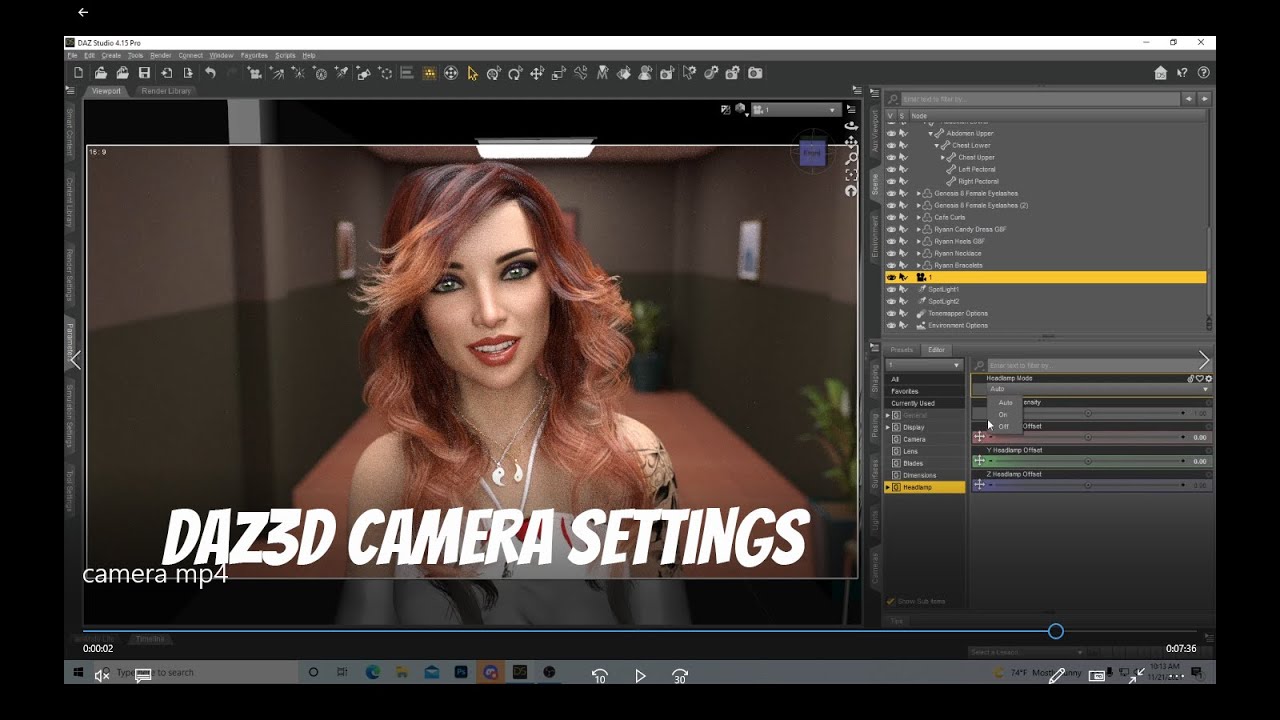The image size is (1280, 720).
Task: Click the Undo arrow in the toolbar
Action: [210, 73]
